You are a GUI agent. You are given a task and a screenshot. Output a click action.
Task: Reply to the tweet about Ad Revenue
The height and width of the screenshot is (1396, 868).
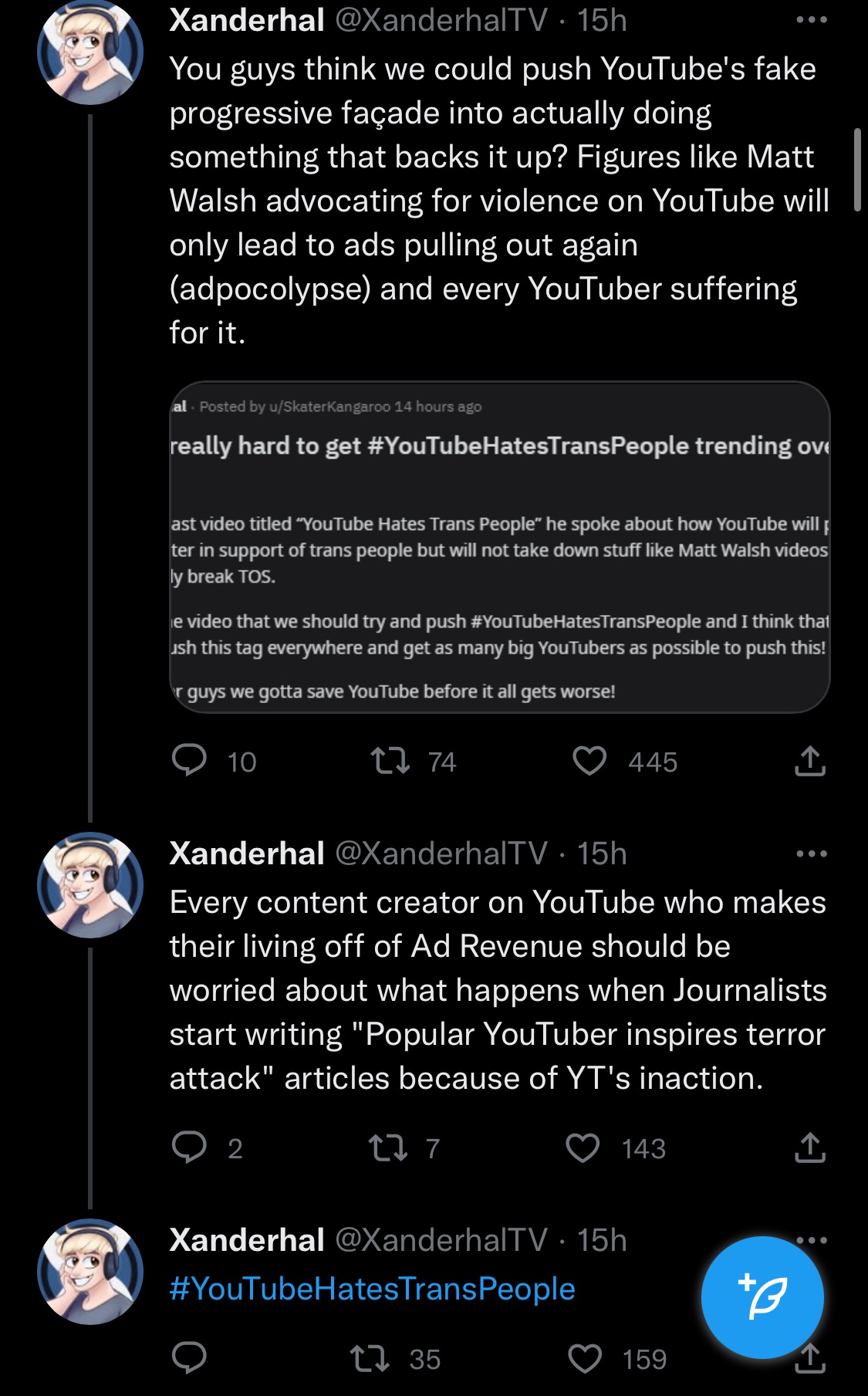(x=189, y=1147)
